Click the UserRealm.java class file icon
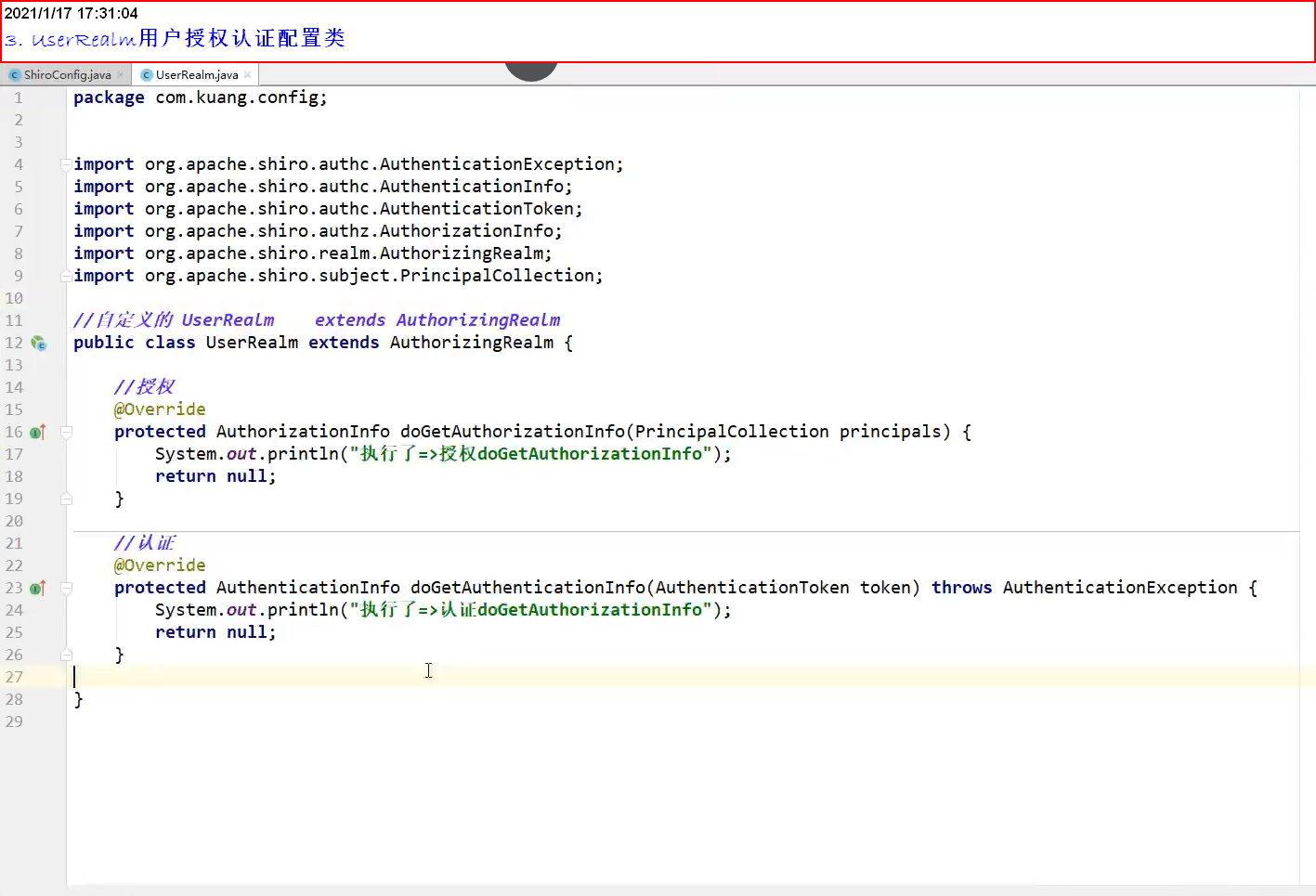Viewport: 1316px width, 896px height. pyautogui.click(x=147, y=75)
